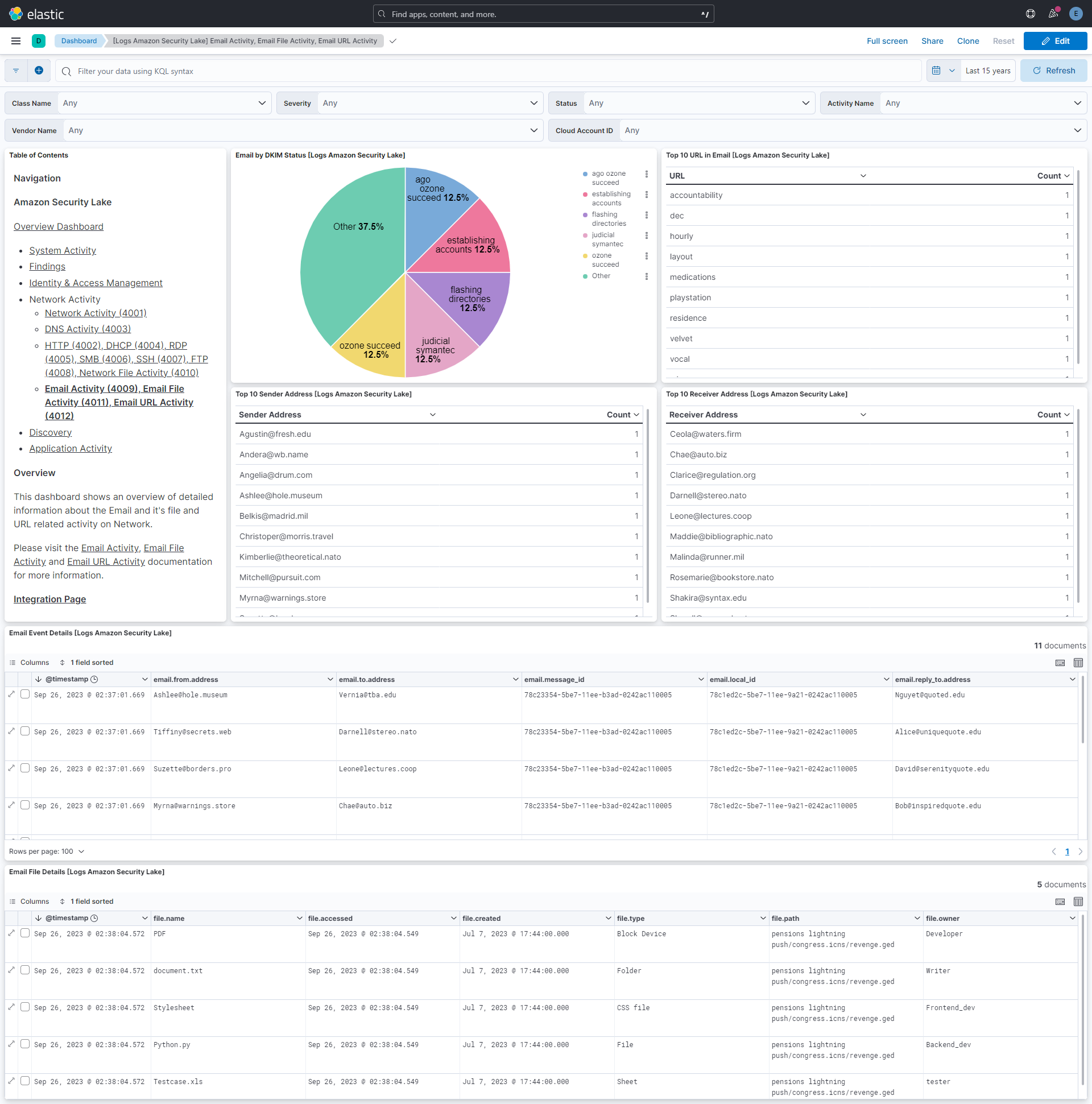Select the checkbox on the Myrna@warnings.store row
Image resolution: width=1092 pixels, height=1104 pixels.
pyautogui.click(x=25, y=805)
